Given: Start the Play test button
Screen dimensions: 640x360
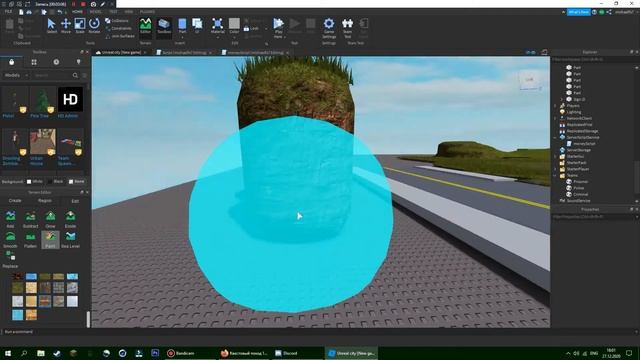Looking at the screenshot, I should click(278, 24).
